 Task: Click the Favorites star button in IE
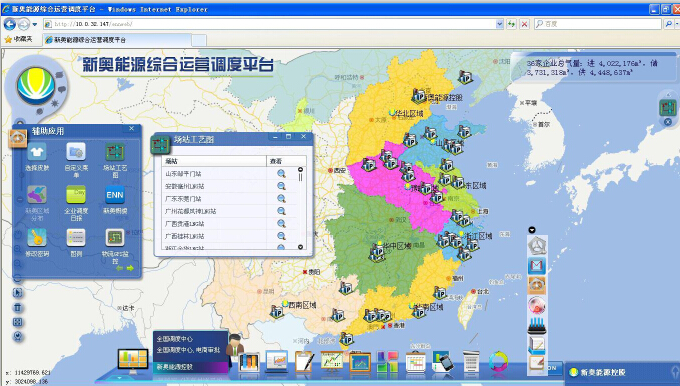tap(19, 39)
